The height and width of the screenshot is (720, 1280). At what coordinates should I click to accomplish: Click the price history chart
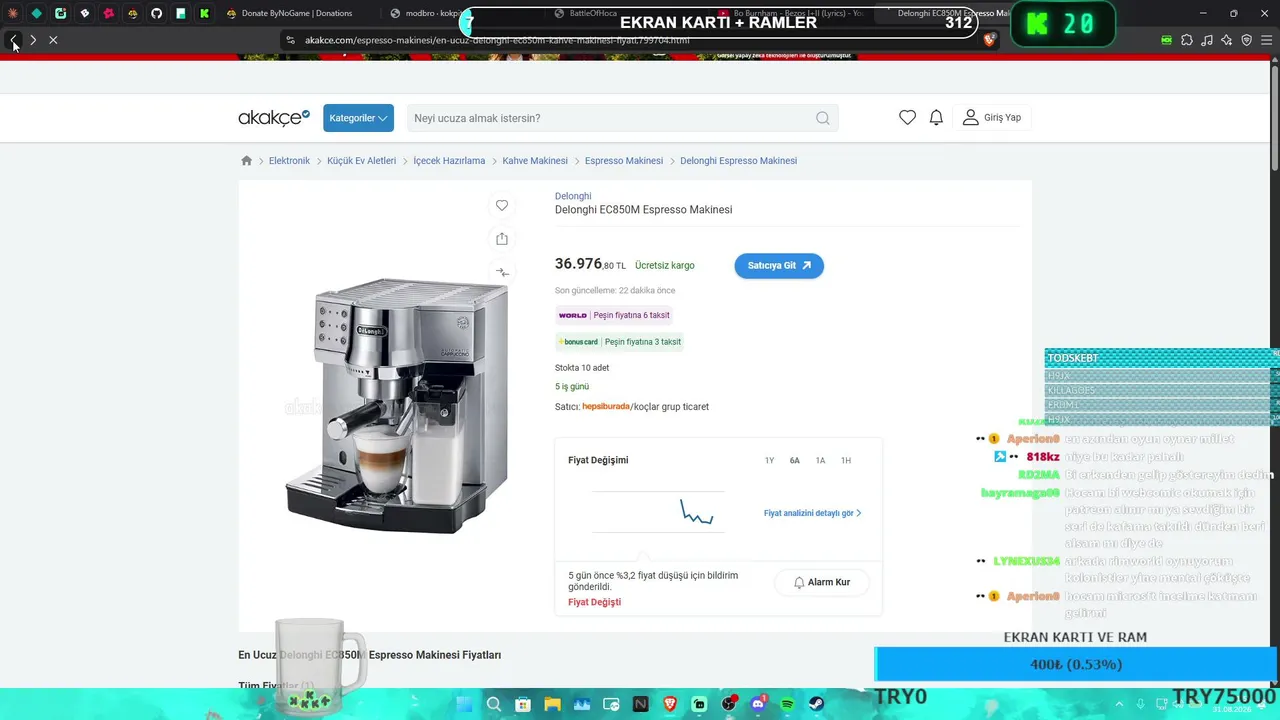click(x=658, y=512)
